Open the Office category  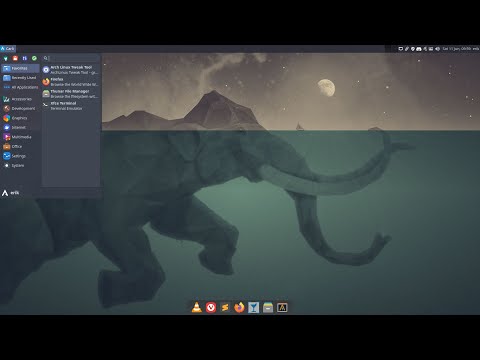coord(20,146)
